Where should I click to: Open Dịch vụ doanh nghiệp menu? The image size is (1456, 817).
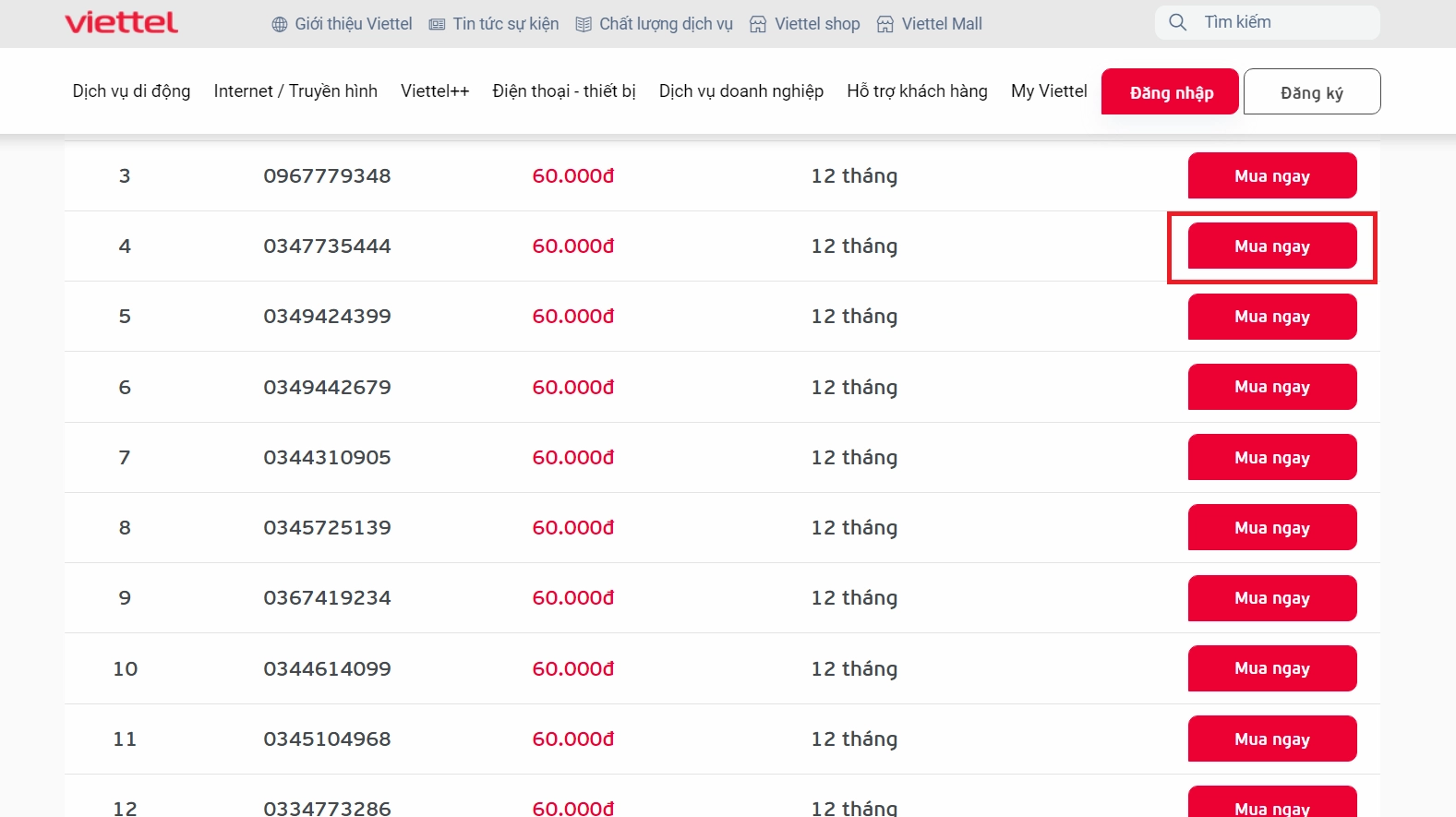point(741,91)
